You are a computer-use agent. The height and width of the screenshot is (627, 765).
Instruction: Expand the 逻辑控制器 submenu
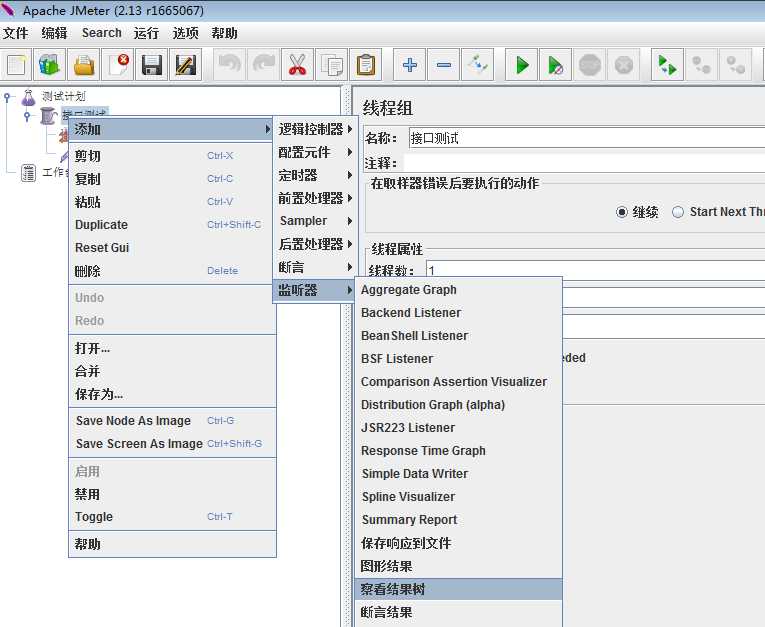click(x=316, y=129)
